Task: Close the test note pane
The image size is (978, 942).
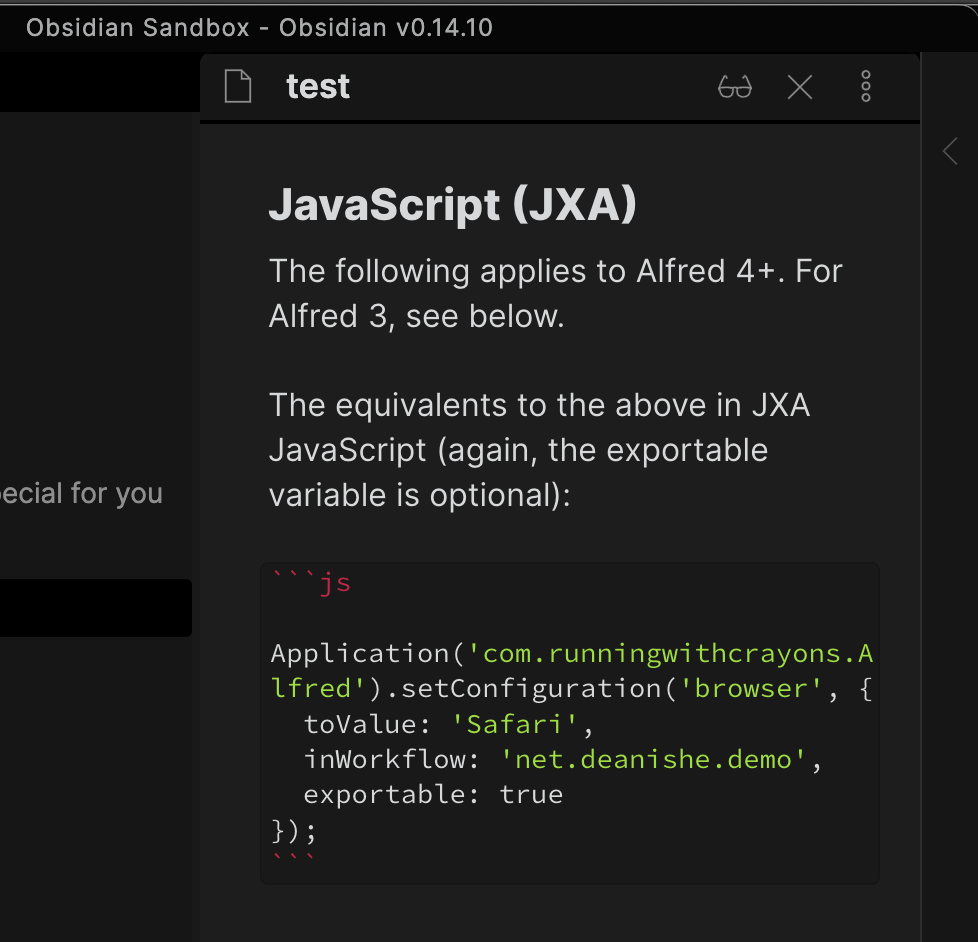Action: tap(800, 87)
